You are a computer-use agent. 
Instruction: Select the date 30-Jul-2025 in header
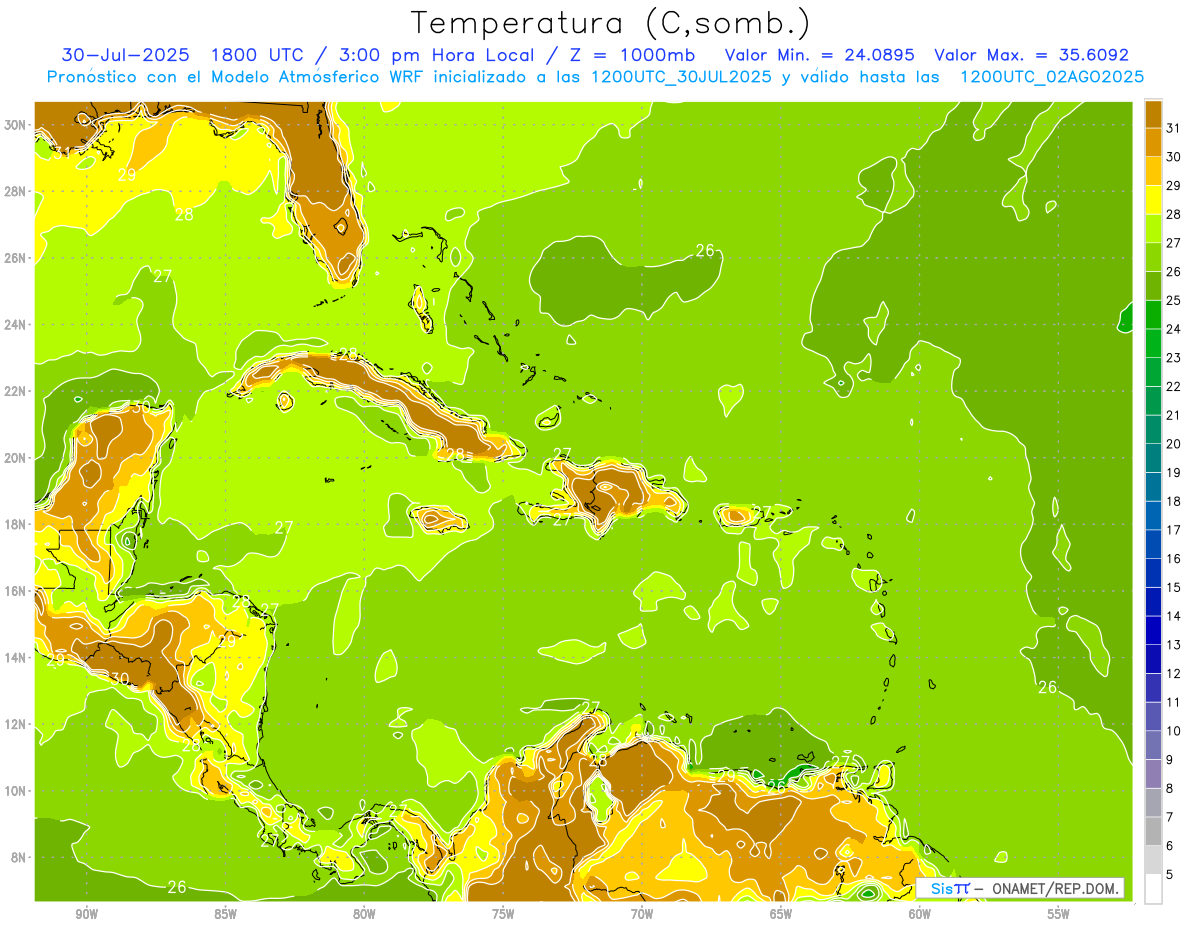(x=126, y=55)
